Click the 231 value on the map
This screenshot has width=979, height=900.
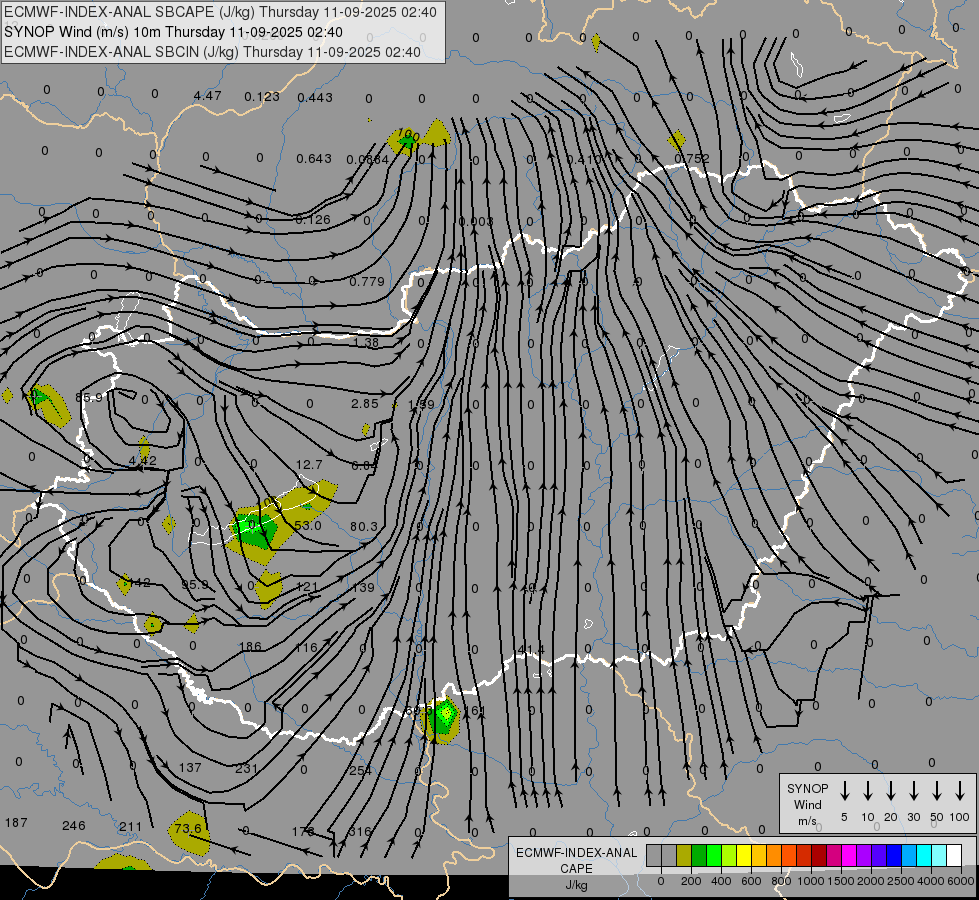[247, 768]
